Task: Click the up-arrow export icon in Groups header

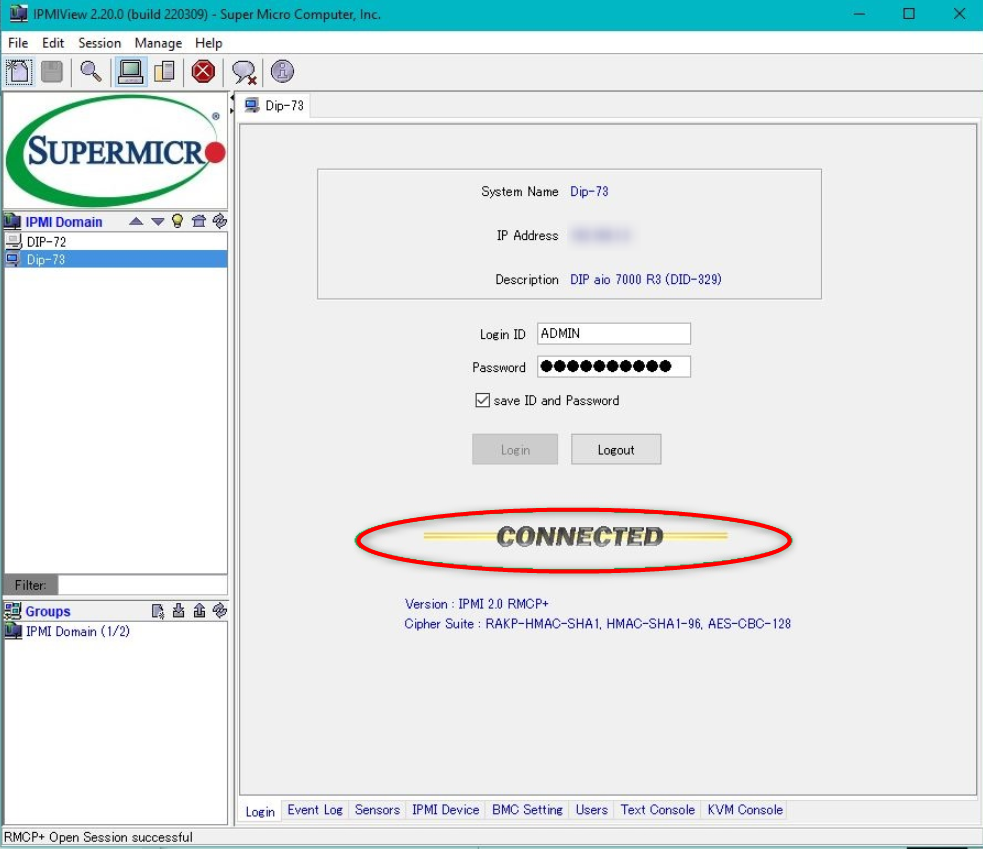Action: click(199, 610)
